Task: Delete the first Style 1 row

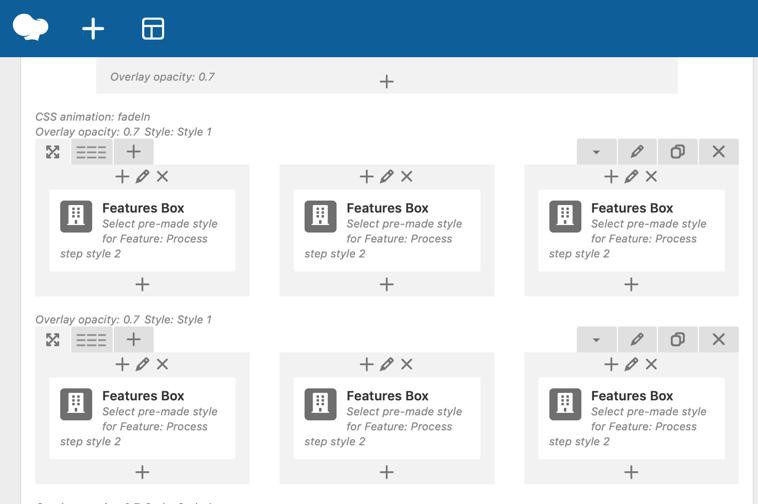Action: point(718,152)
